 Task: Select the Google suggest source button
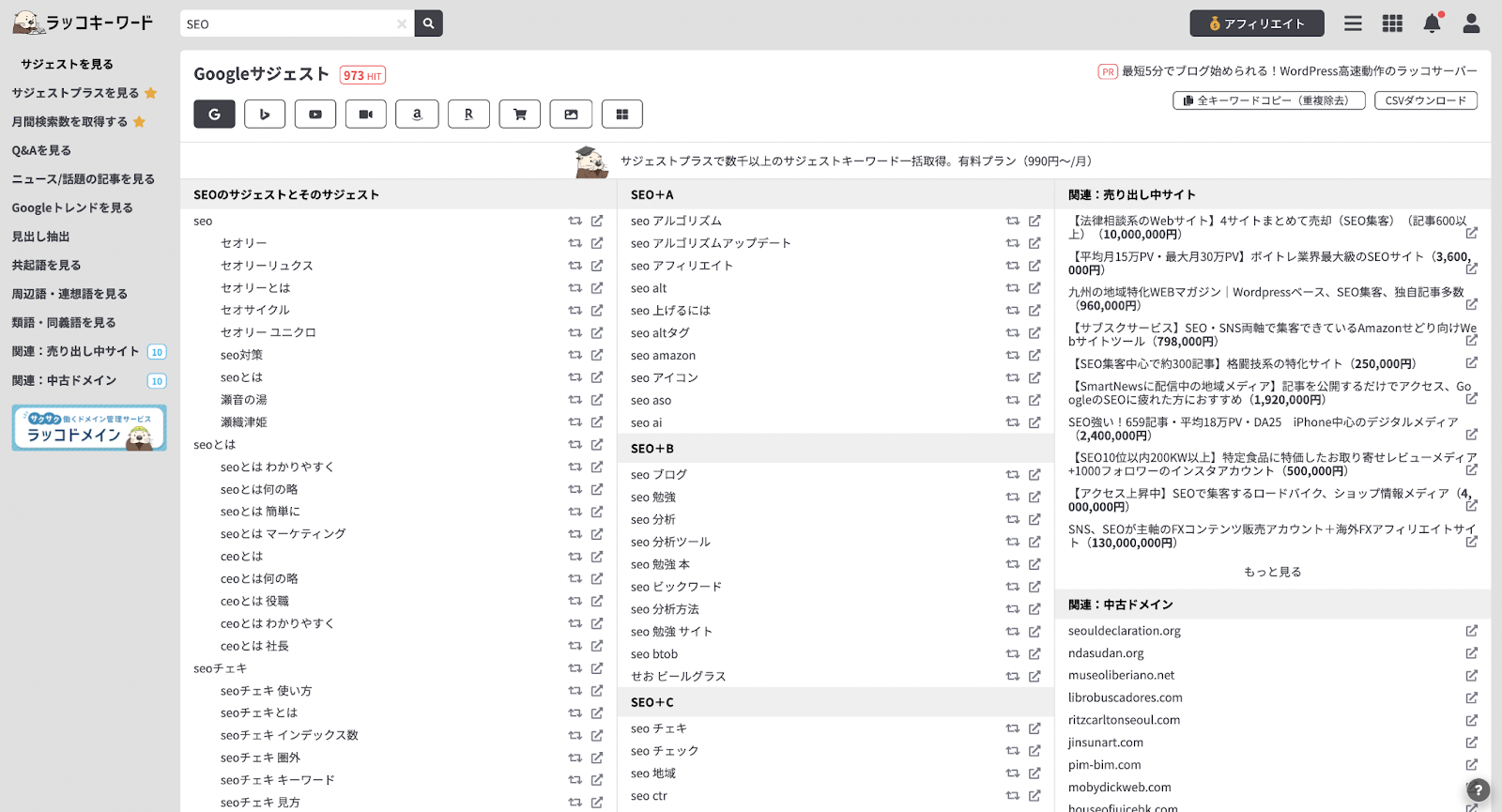tap(214, 114)
